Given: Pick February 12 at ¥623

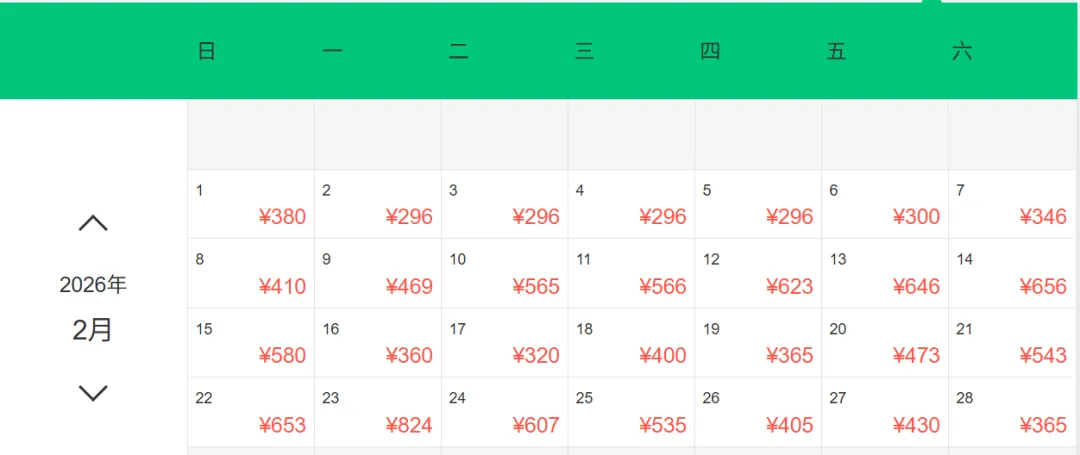Looking at the screenshot, I should point(758,273).
